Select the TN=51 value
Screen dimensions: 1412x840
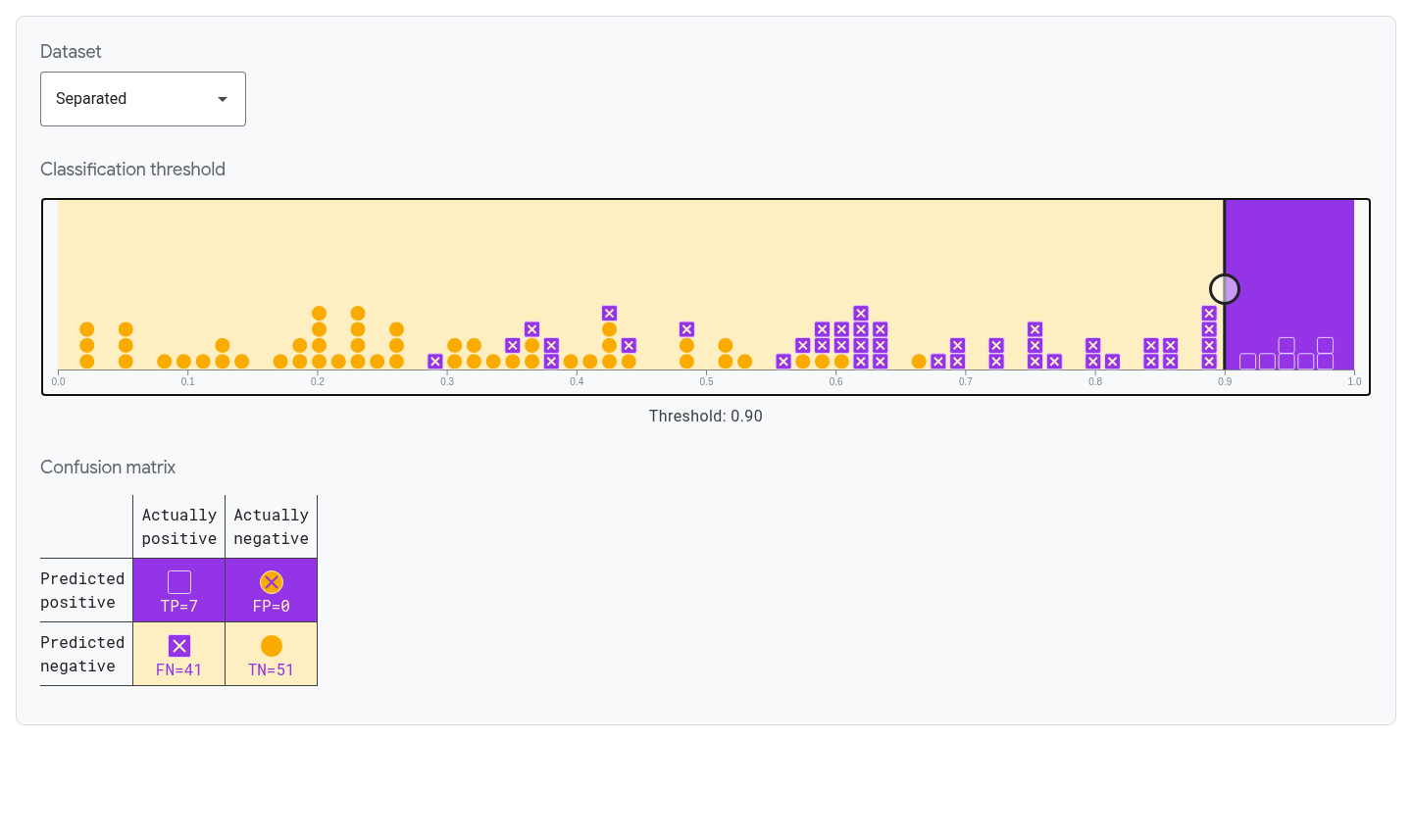click(x=272, y=670)
